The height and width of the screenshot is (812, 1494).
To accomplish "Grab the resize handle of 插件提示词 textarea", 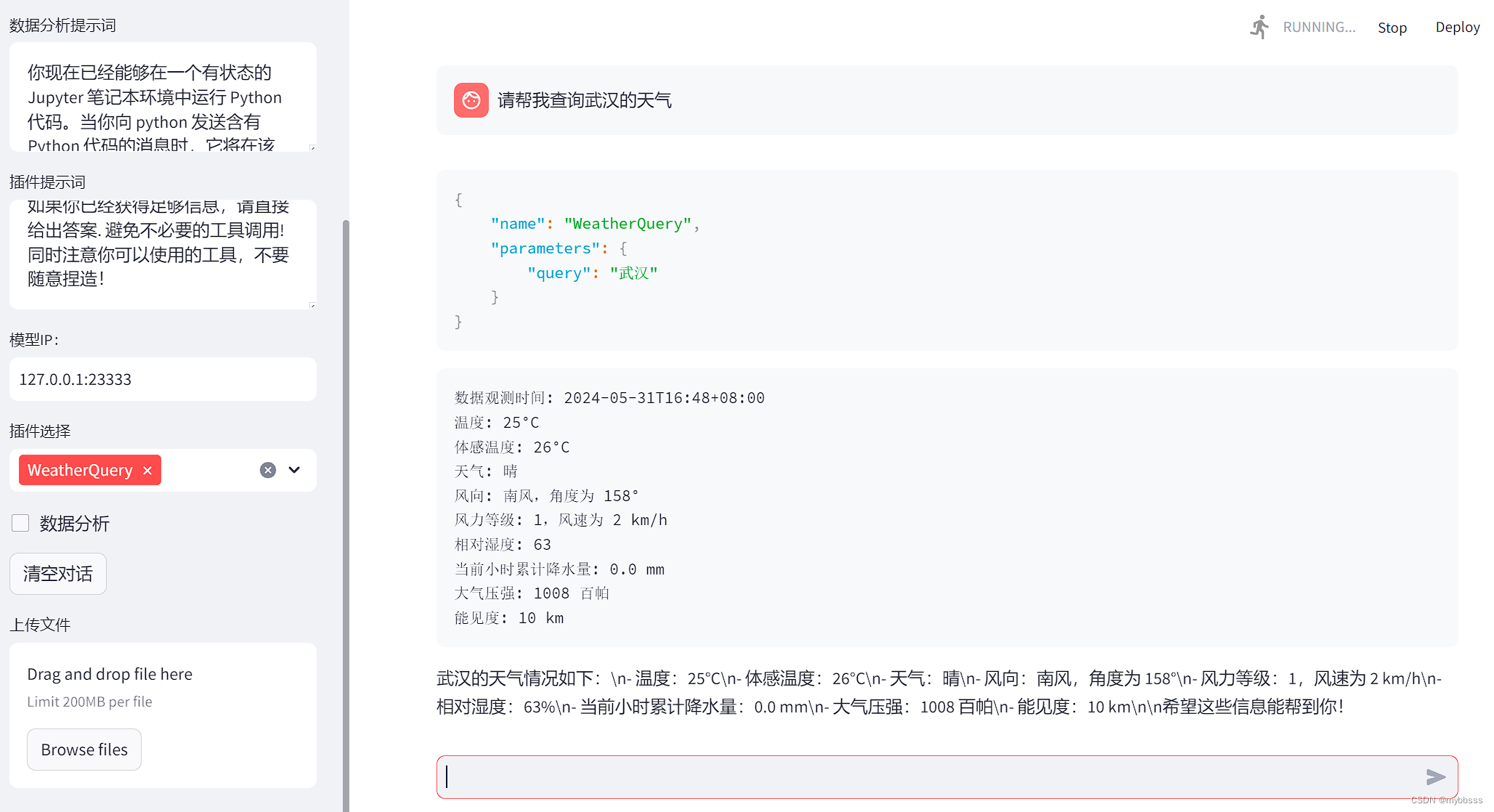I will coord(312,305).
